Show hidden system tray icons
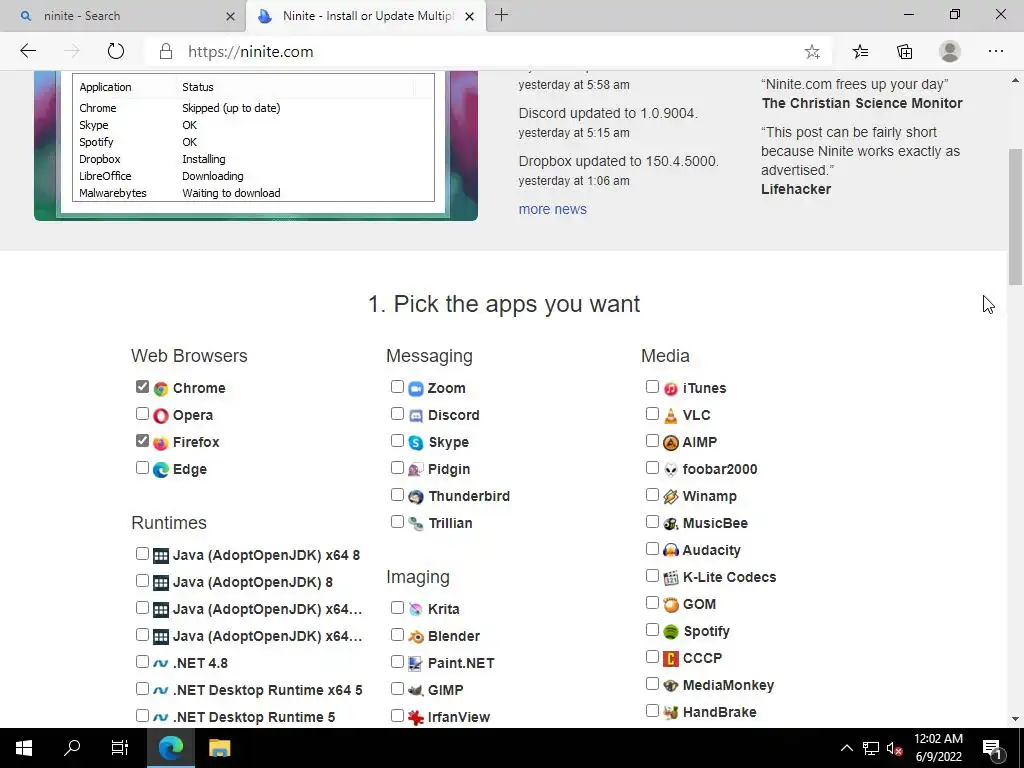 pos(846,748)
